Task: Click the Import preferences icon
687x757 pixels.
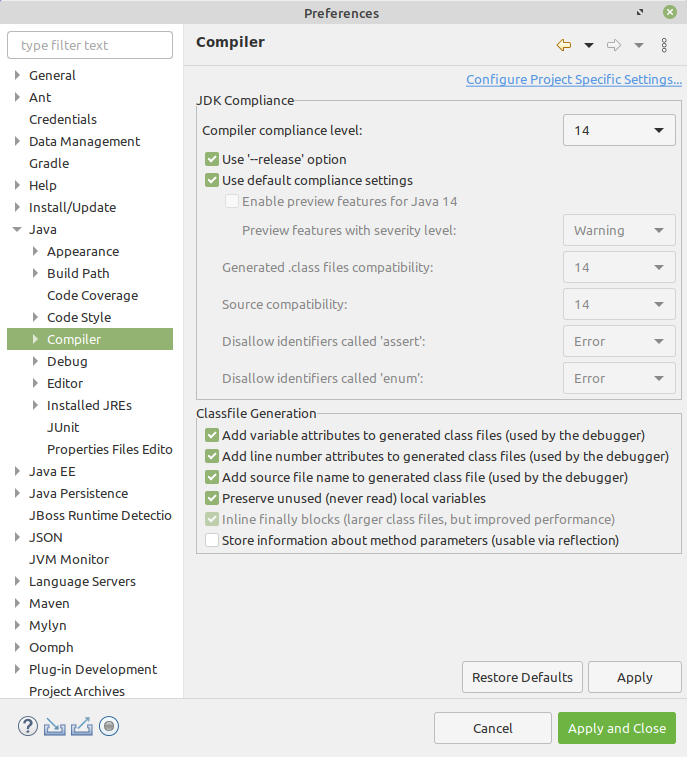Action: pos(55,727)
